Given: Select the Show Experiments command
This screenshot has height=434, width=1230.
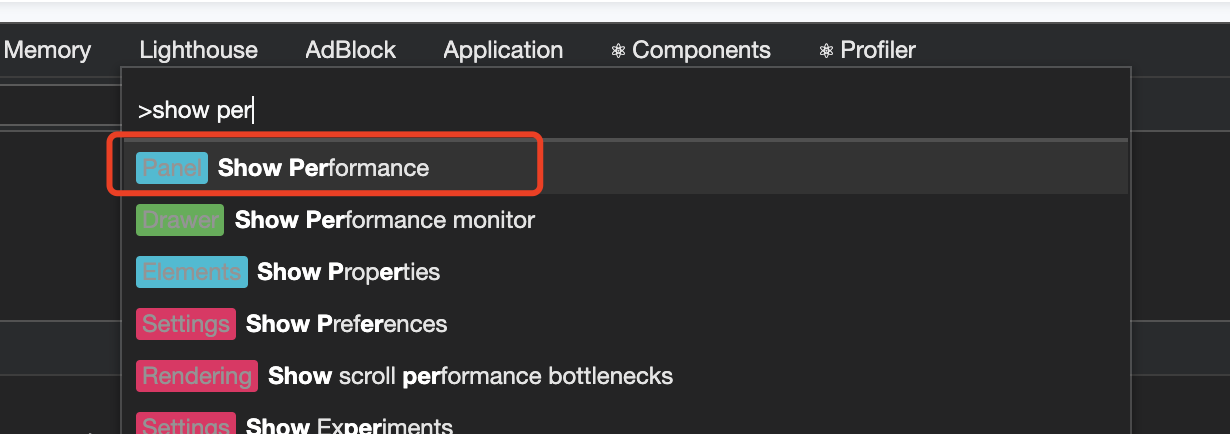Looking at the screenshot, I should click(x=349, y=426).
